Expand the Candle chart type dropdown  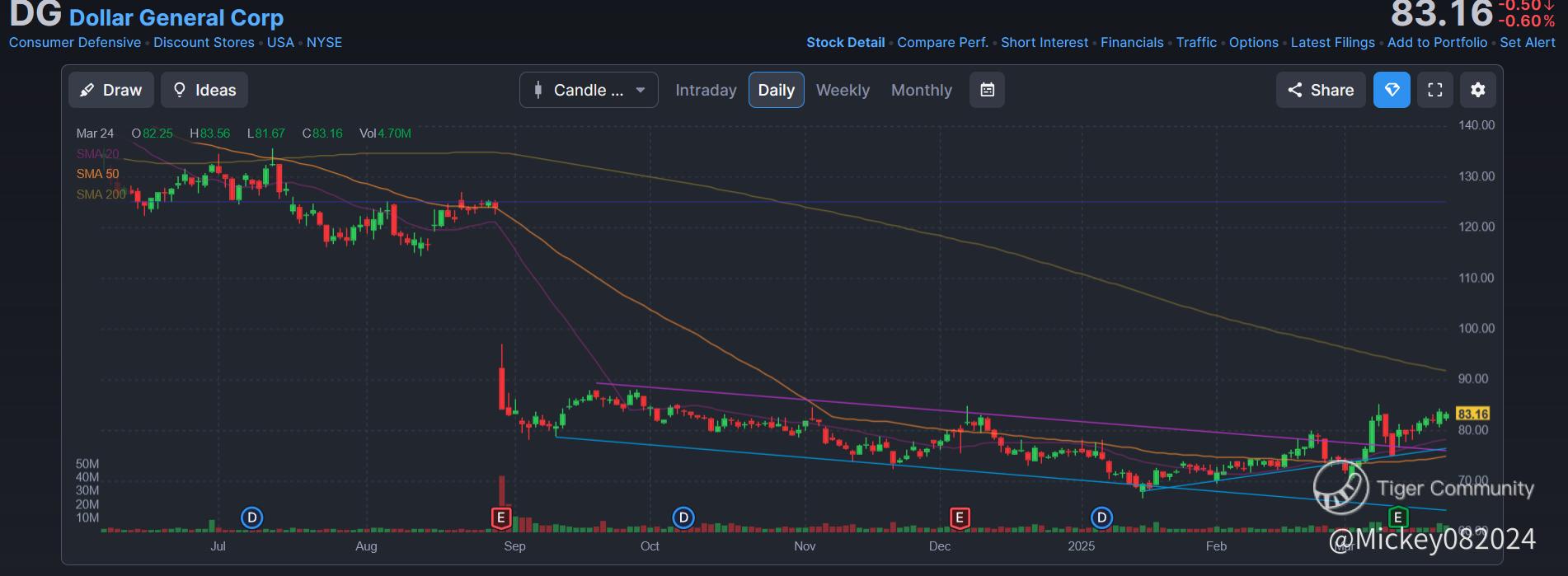(x=589, y=90)
